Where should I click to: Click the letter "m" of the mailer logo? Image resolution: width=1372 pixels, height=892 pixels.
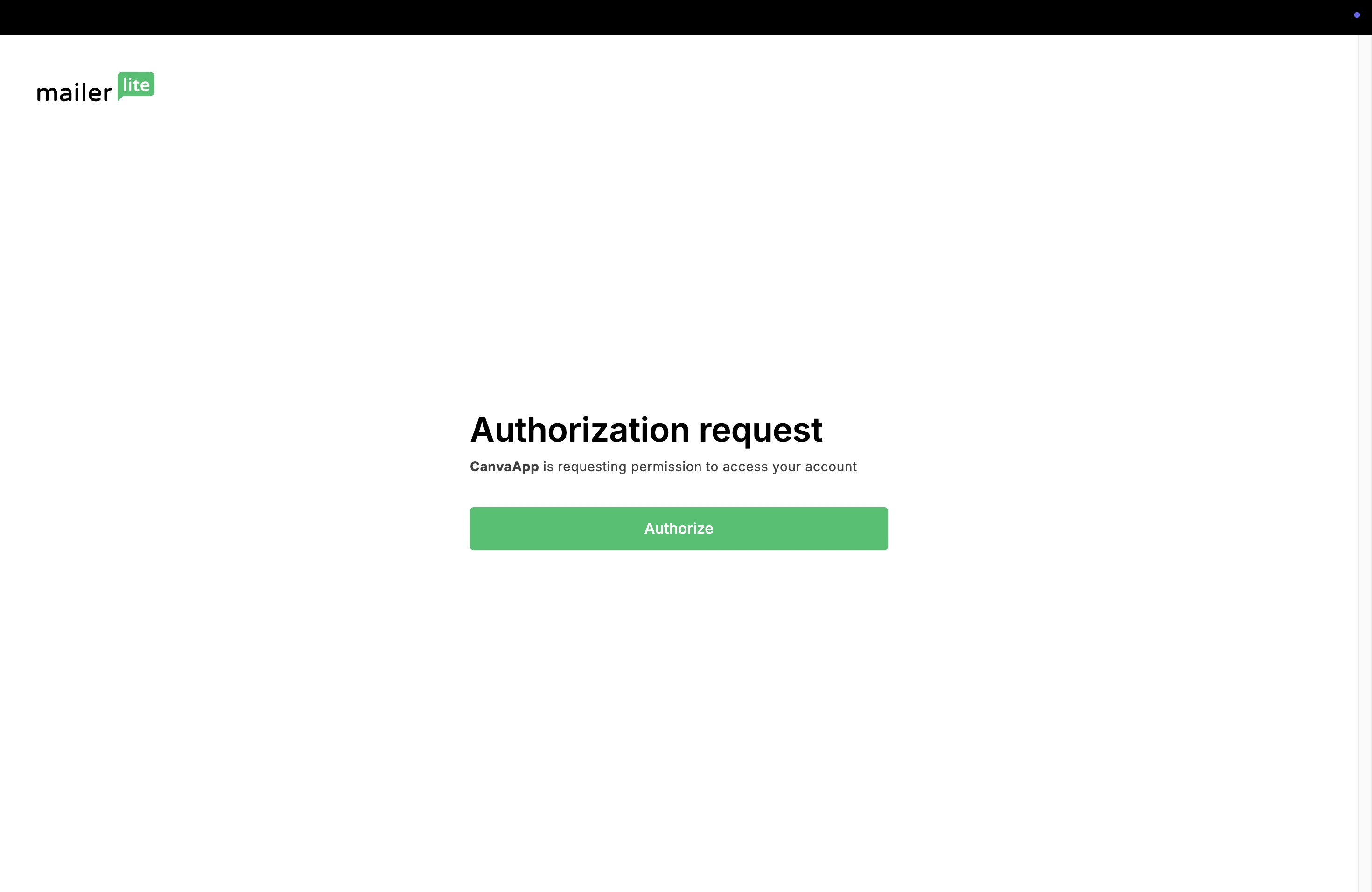(x=46, y=94)
